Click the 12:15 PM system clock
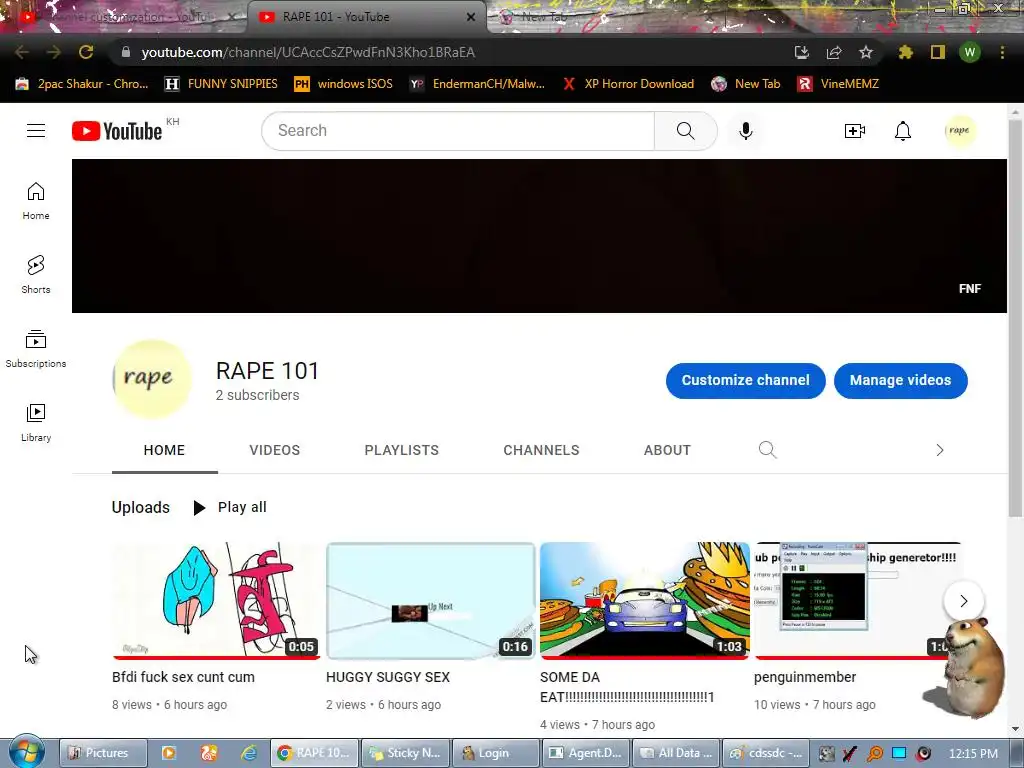 [973, 753]
